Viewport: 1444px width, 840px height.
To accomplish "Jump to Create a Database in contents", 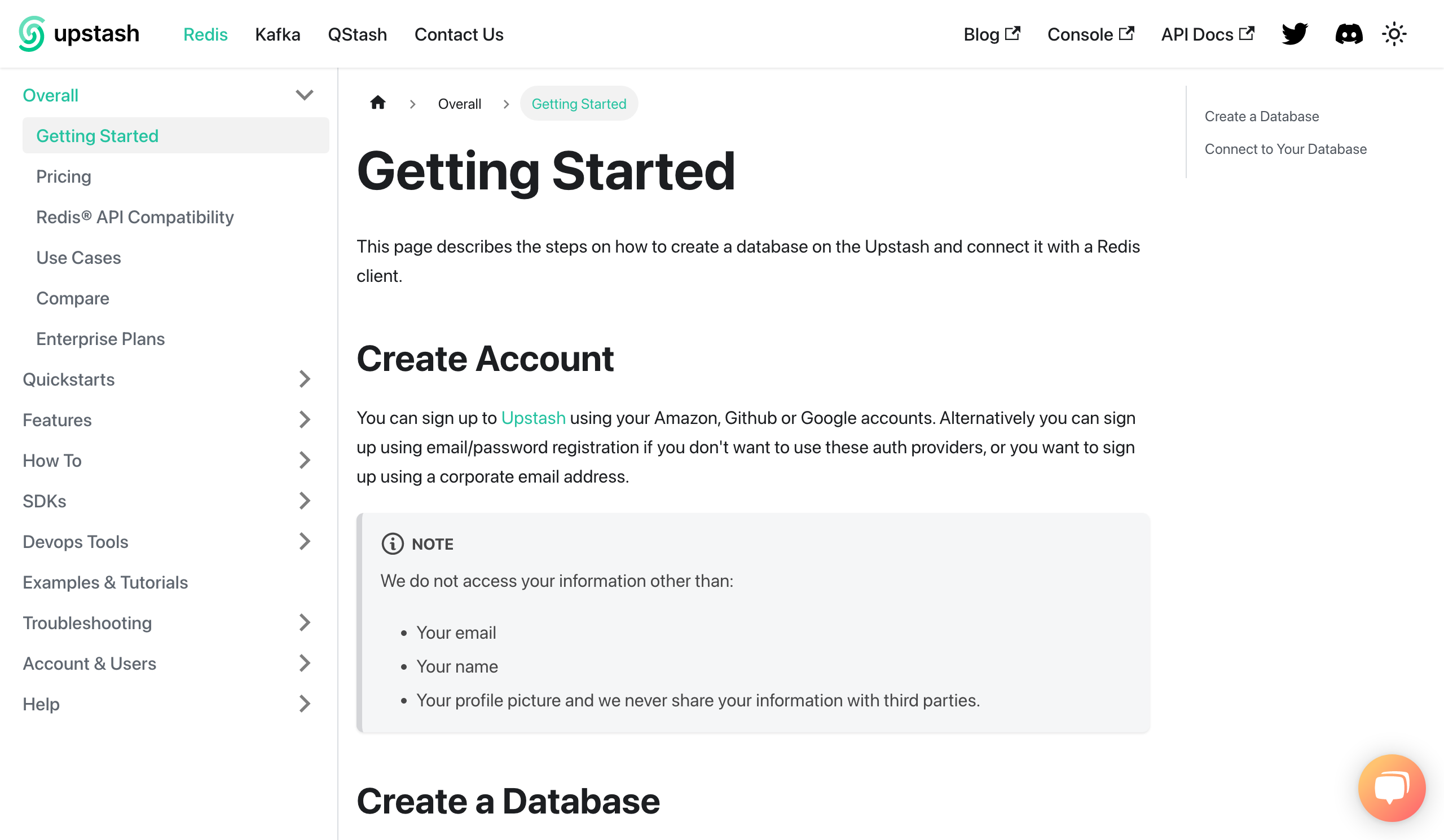I will 1262,116.
